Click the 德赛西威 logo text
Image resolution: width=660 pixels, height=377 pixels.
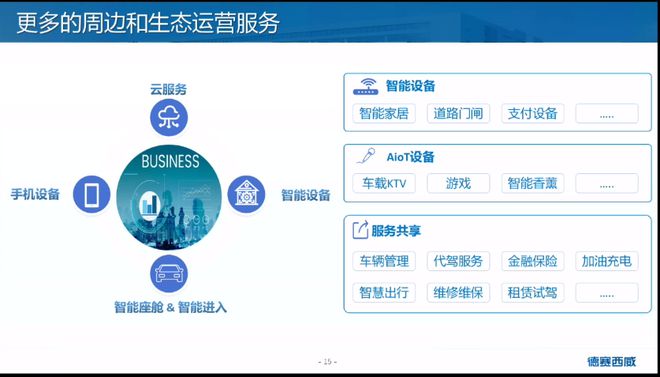[612, 361]
